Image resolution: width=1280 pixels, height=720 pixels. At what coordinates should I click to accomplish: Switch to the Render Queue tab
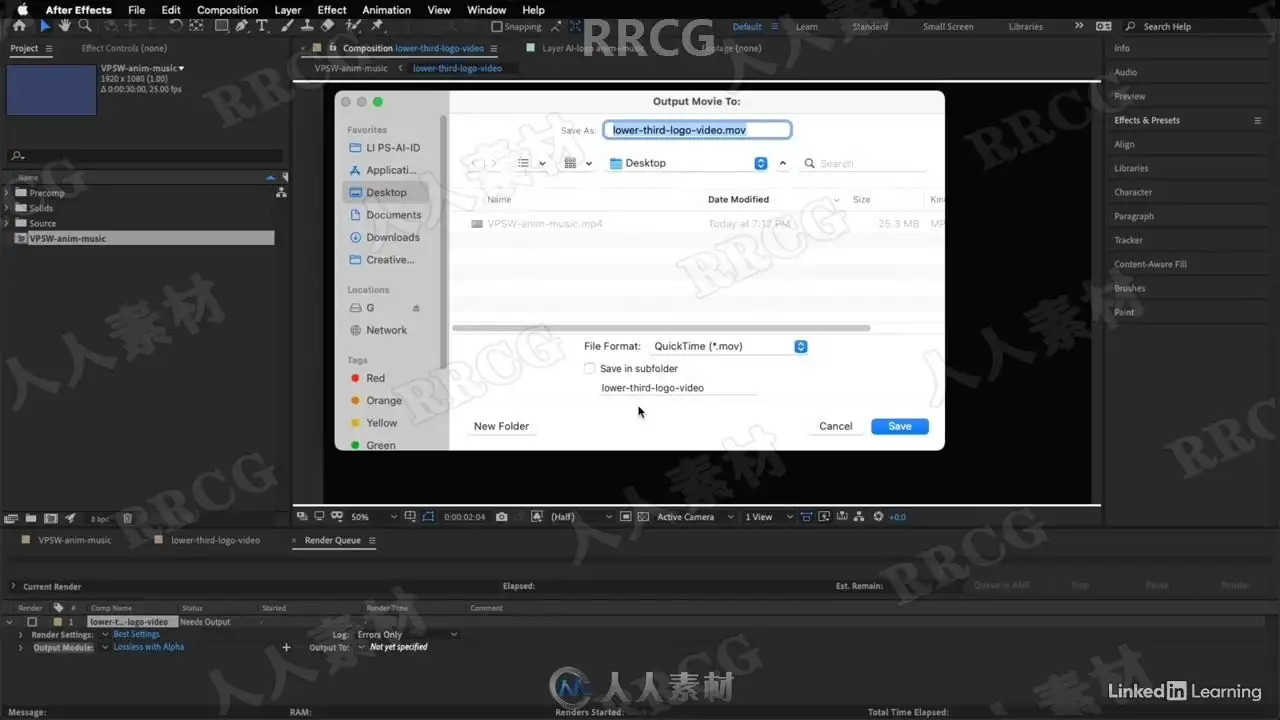[x=333, y=540]
